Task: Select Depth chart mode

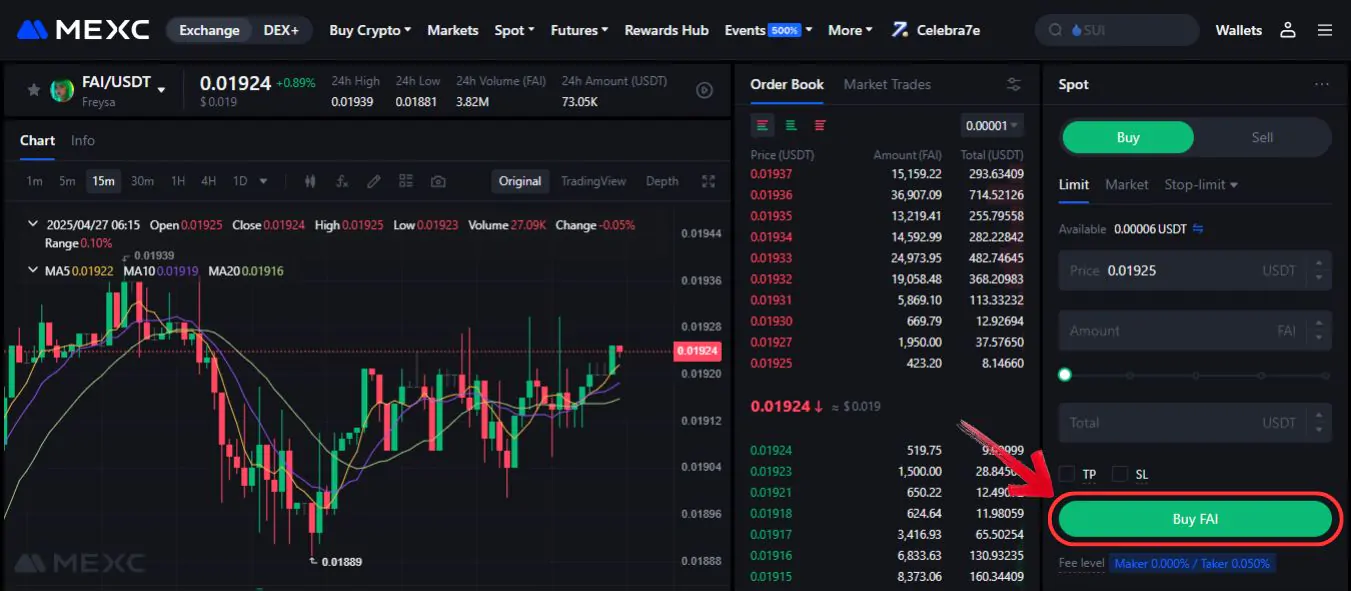Action: (x=662, y=181)
